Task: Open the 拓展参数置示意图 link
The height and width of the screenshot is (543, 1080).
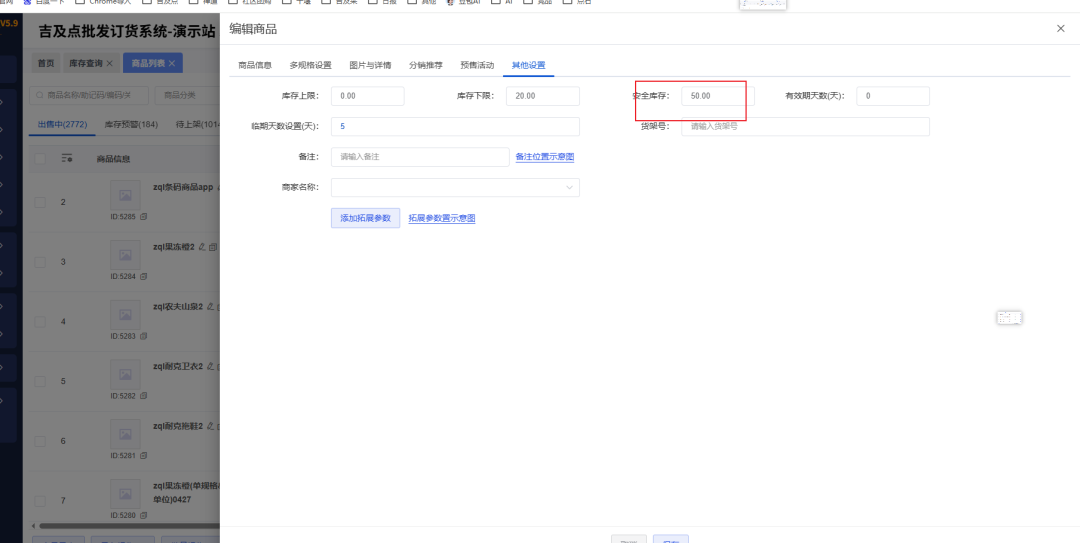Action: click(442, 218)
